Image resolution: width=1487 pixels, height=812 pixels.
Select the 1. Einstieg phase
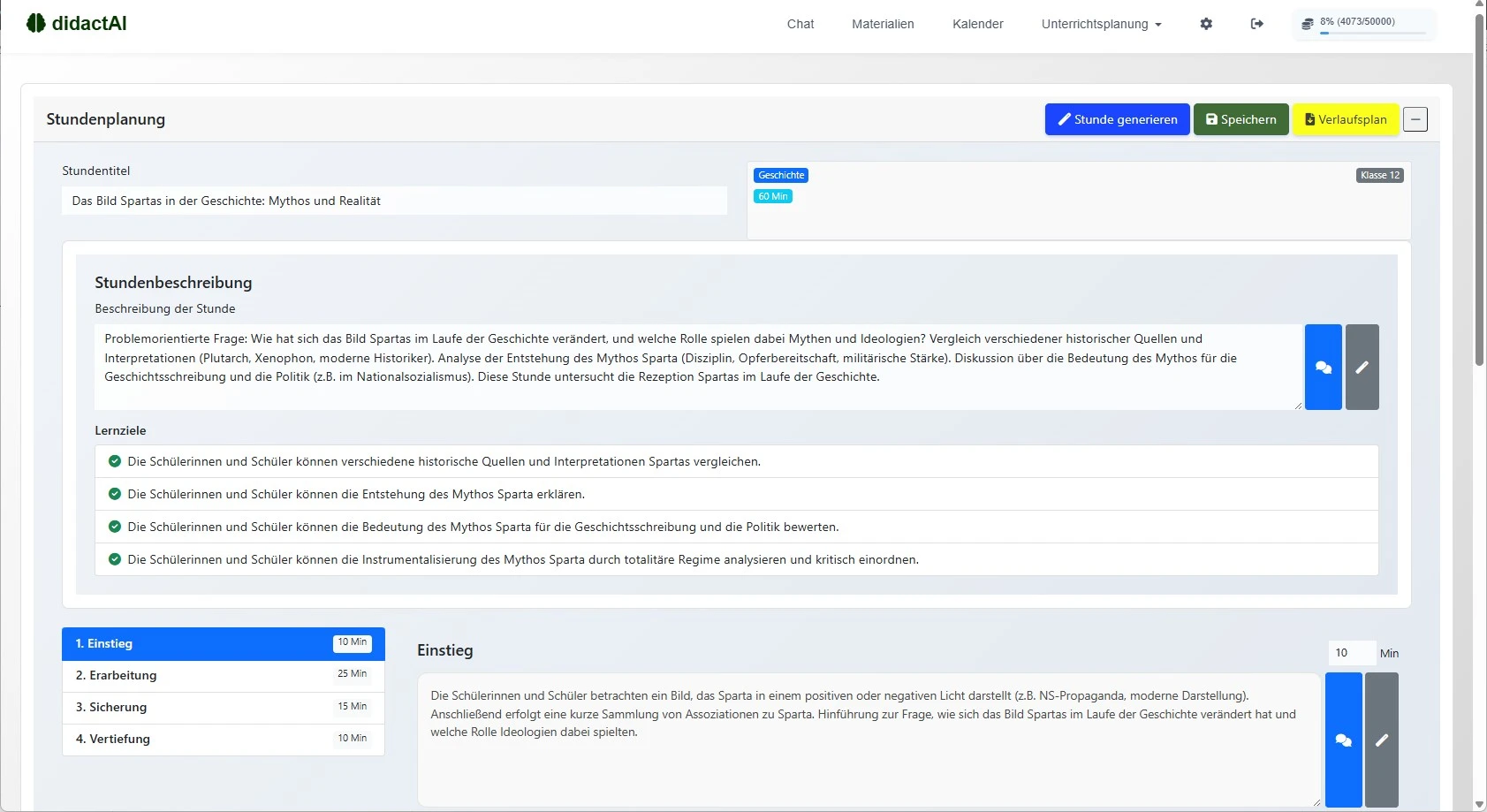pyautogui.click(x=224, y=644)
